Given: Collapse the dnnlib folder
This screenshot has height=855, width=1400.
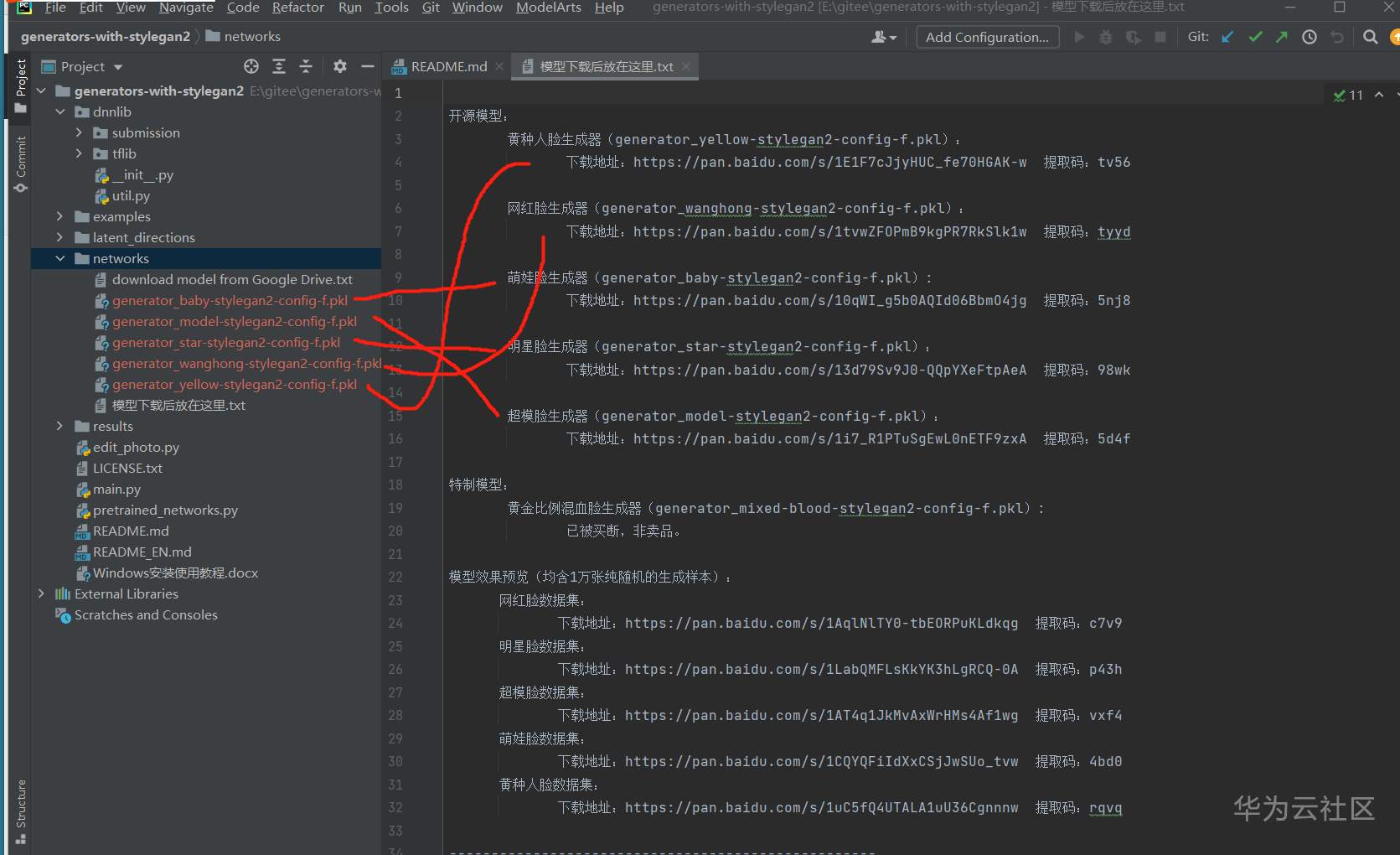Looking at the screenshot, I should (59, 111).
